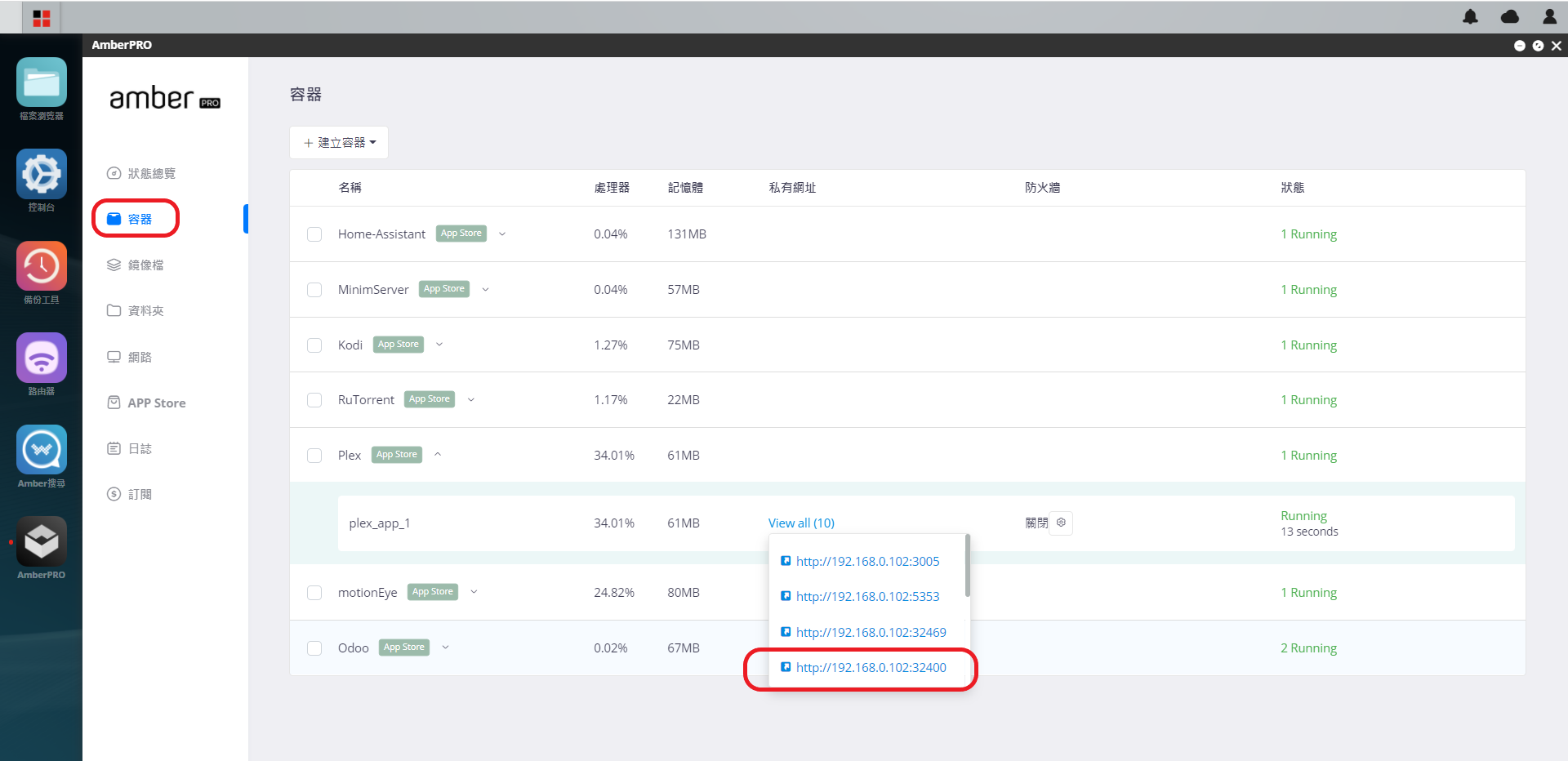This screenshot has width=1568, height=761.
Task: Click the 關閉 firewall status for plex_app_1
Action: click(1036, 523)
